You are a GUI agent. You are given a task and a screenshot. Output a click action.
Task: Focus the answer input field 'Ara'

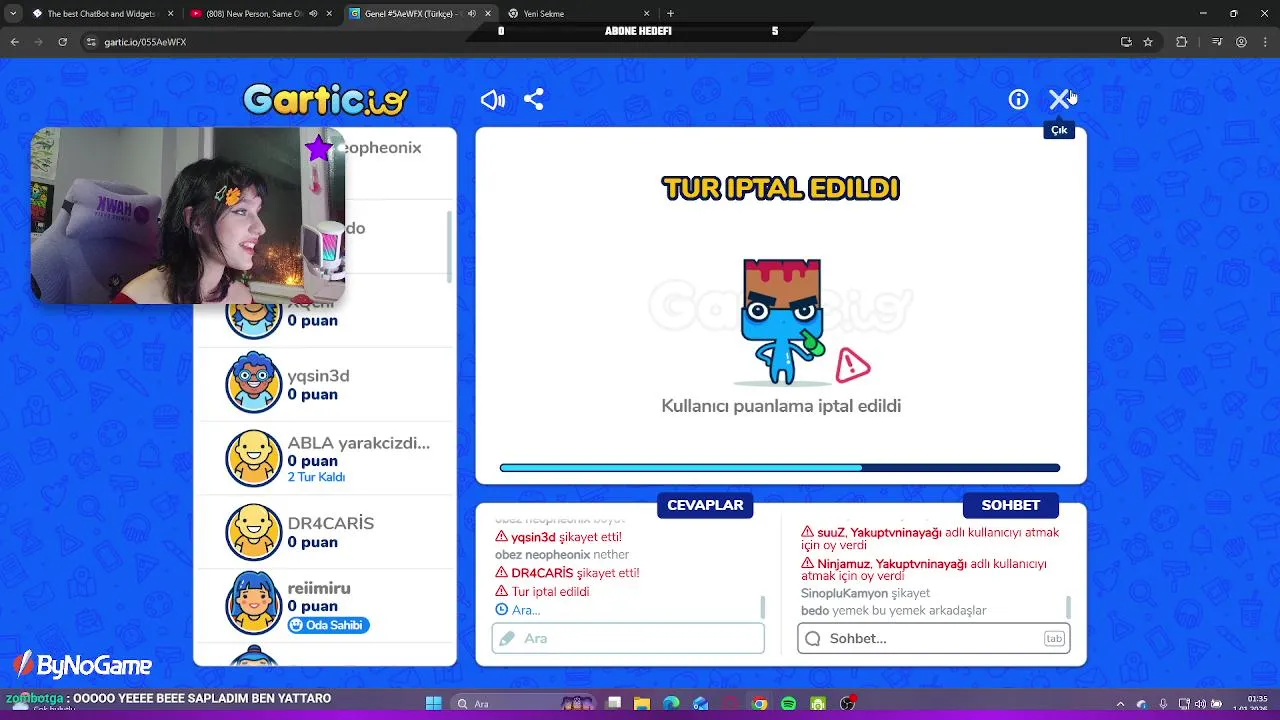(x=628, y=638)
